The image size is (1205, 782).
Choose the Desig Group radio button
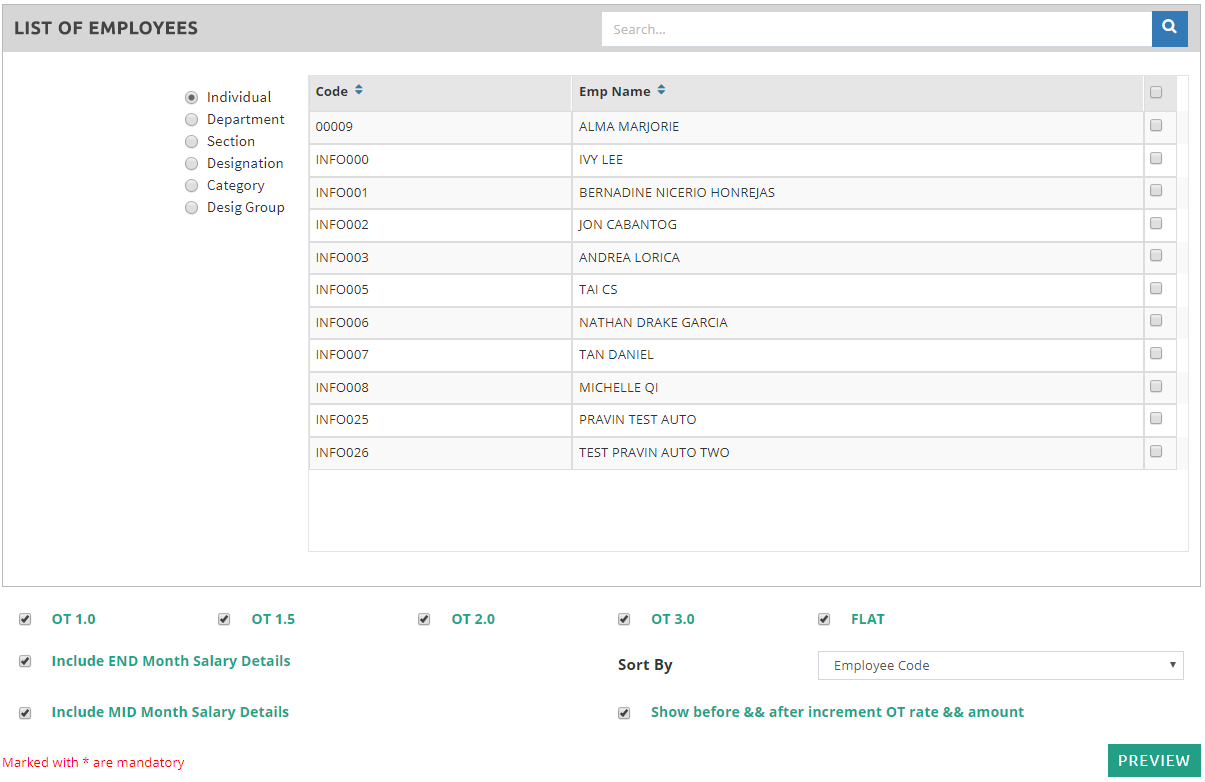pos(192,208)
